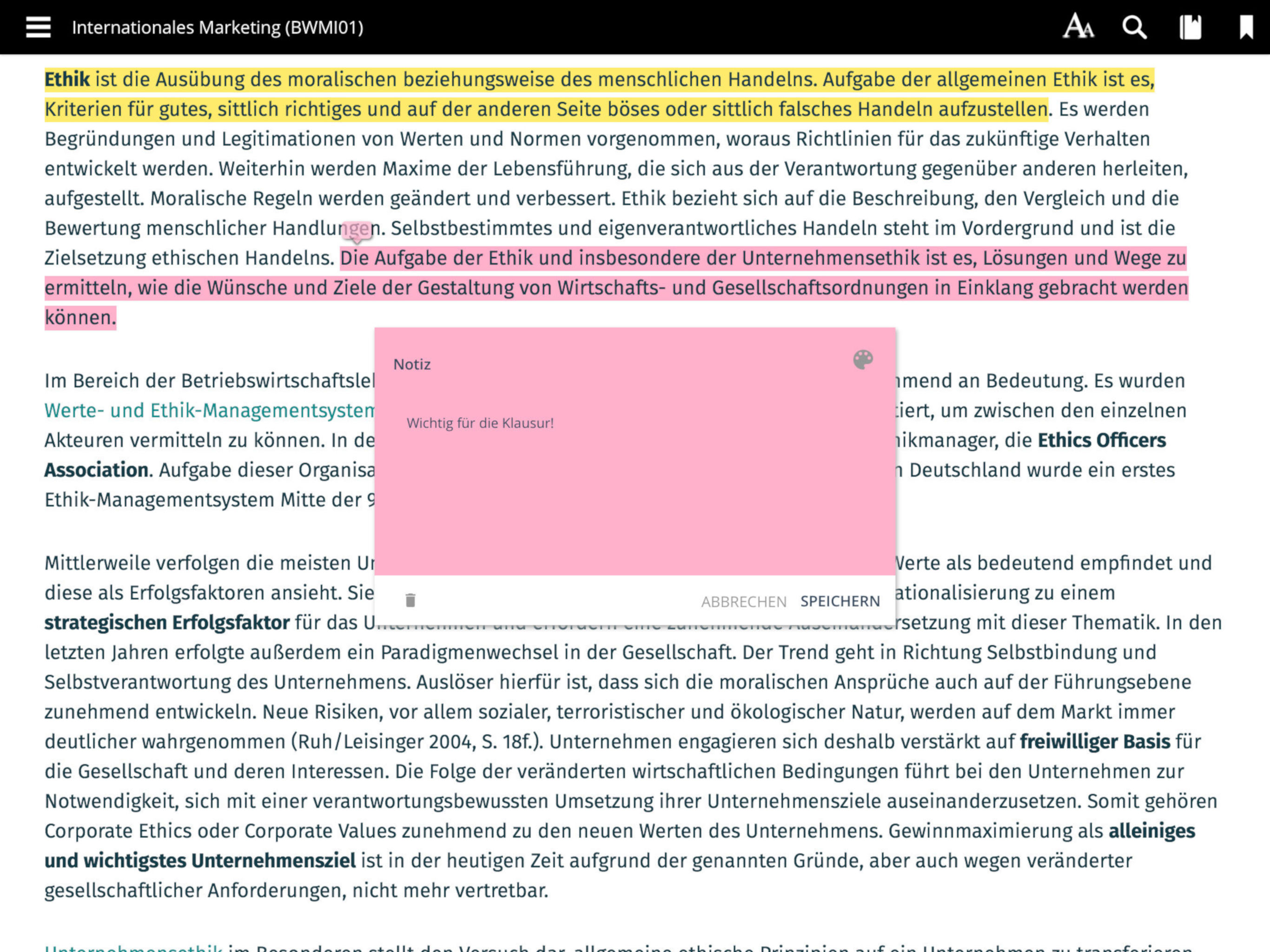Open the hamburger navigation menu

coord(38,27)
